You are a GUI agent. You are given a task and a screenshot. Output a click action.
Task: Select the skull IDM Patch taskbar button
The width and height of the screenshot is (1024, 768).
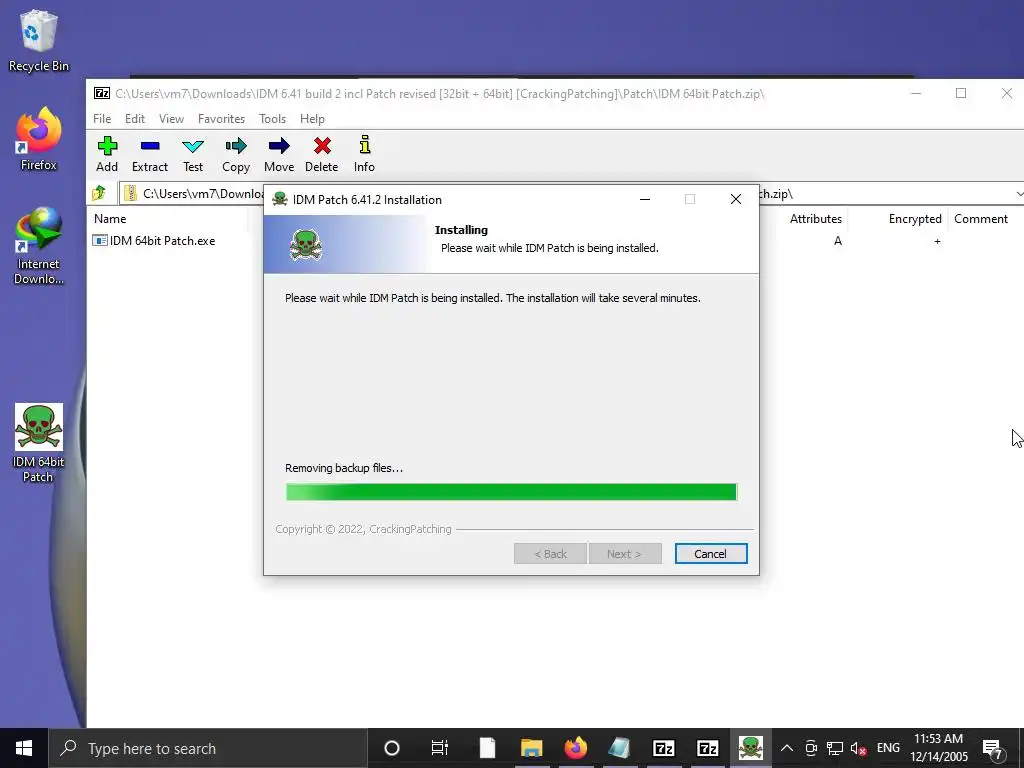coord(750,748)
